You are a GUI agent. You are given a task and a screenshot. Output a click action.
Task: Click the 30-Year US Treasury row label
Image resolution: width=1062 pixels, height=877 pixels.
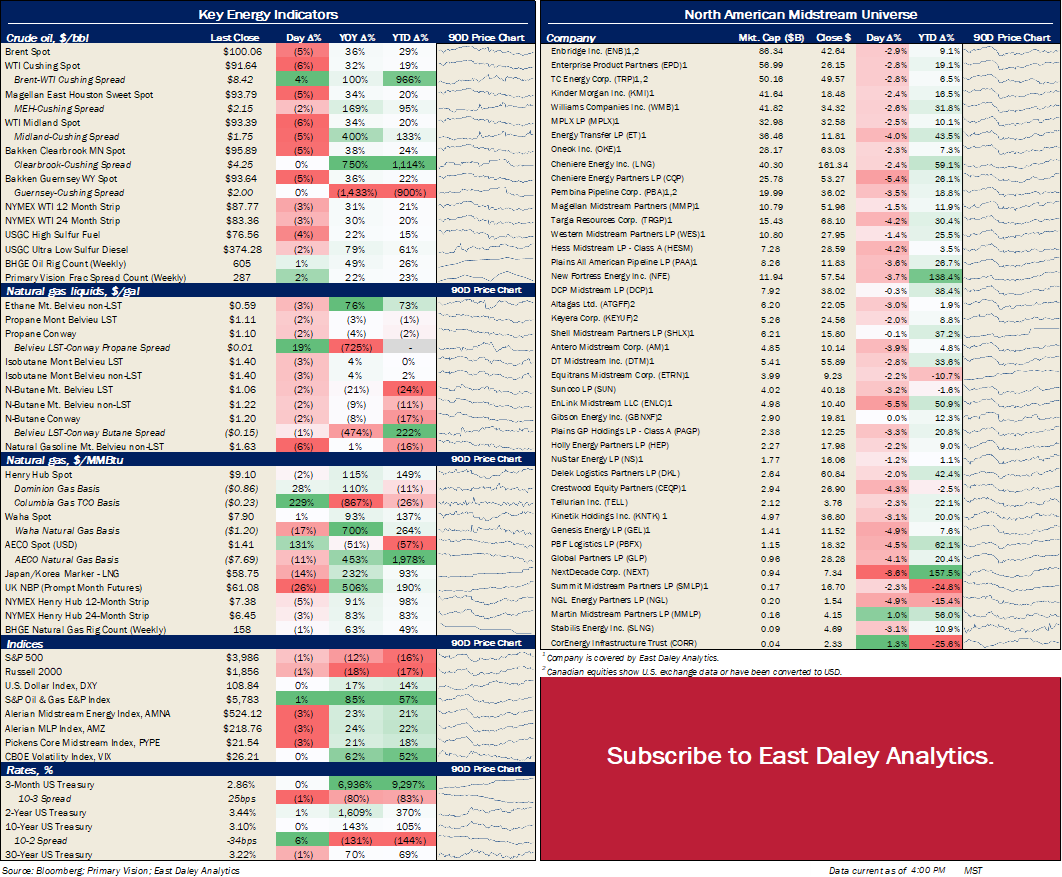pos(49,855)
